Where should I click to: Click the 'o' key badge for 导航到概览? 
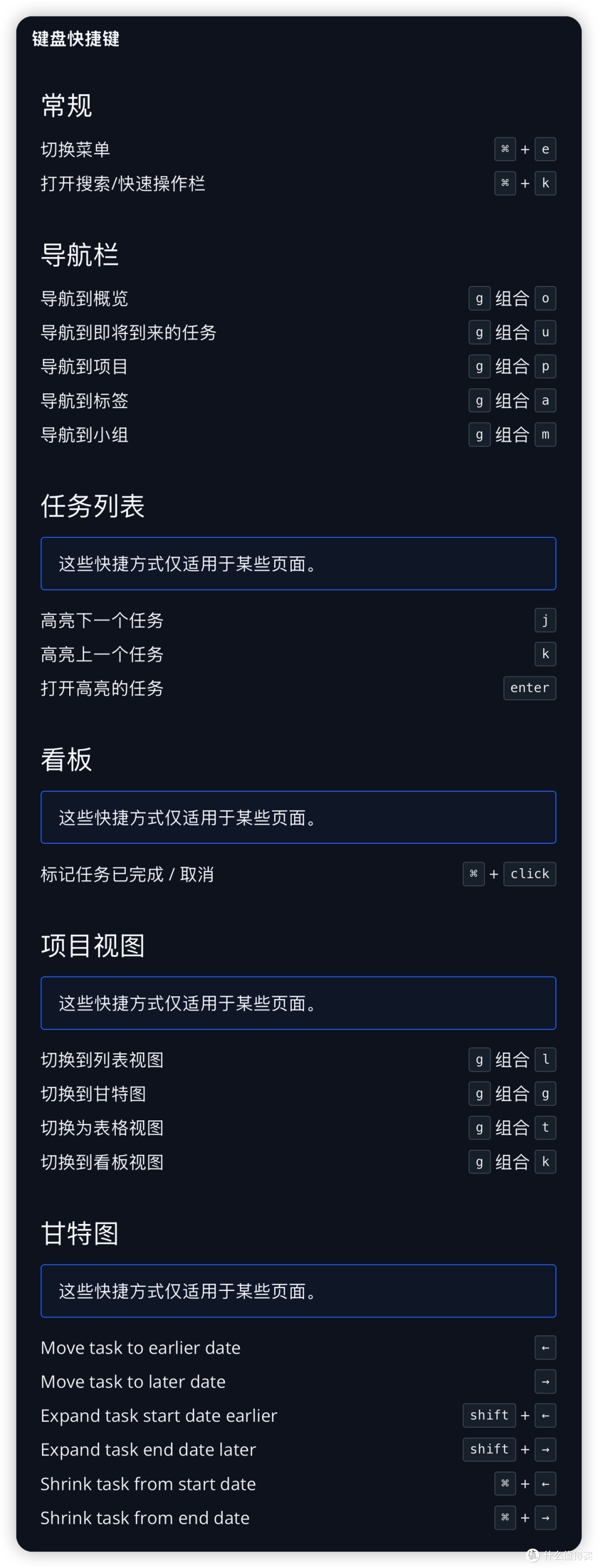pyautogui.click(x=545, y=298)
